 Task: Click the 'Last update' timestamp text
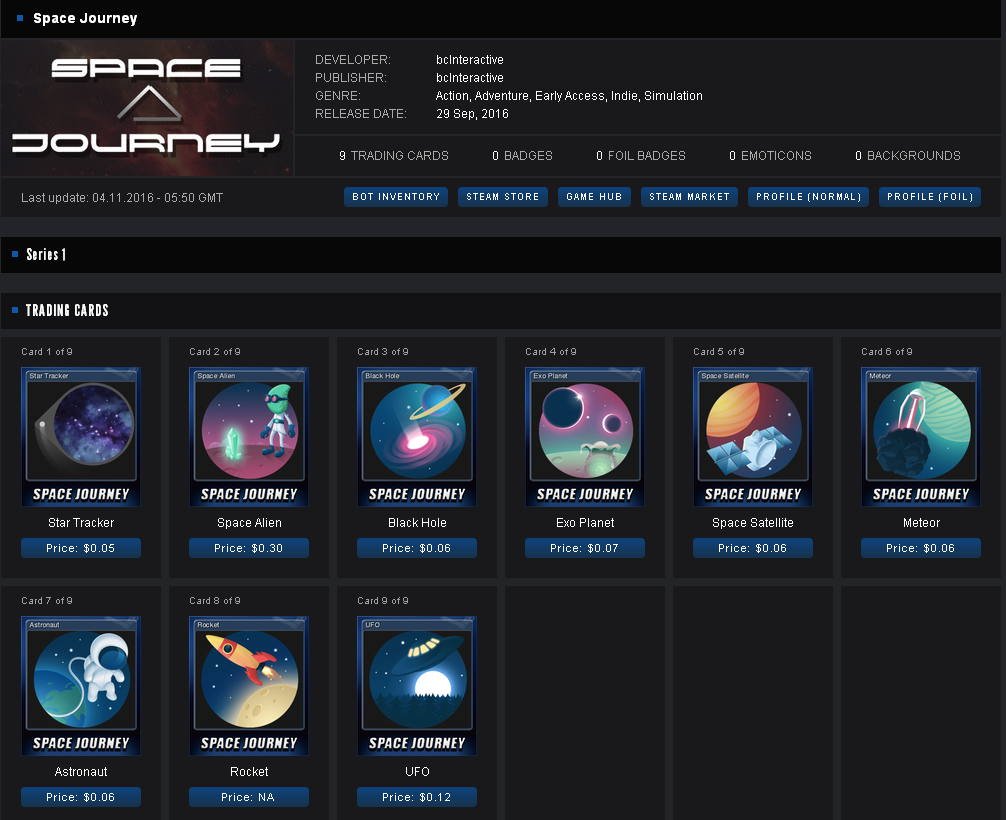[122, 198]
